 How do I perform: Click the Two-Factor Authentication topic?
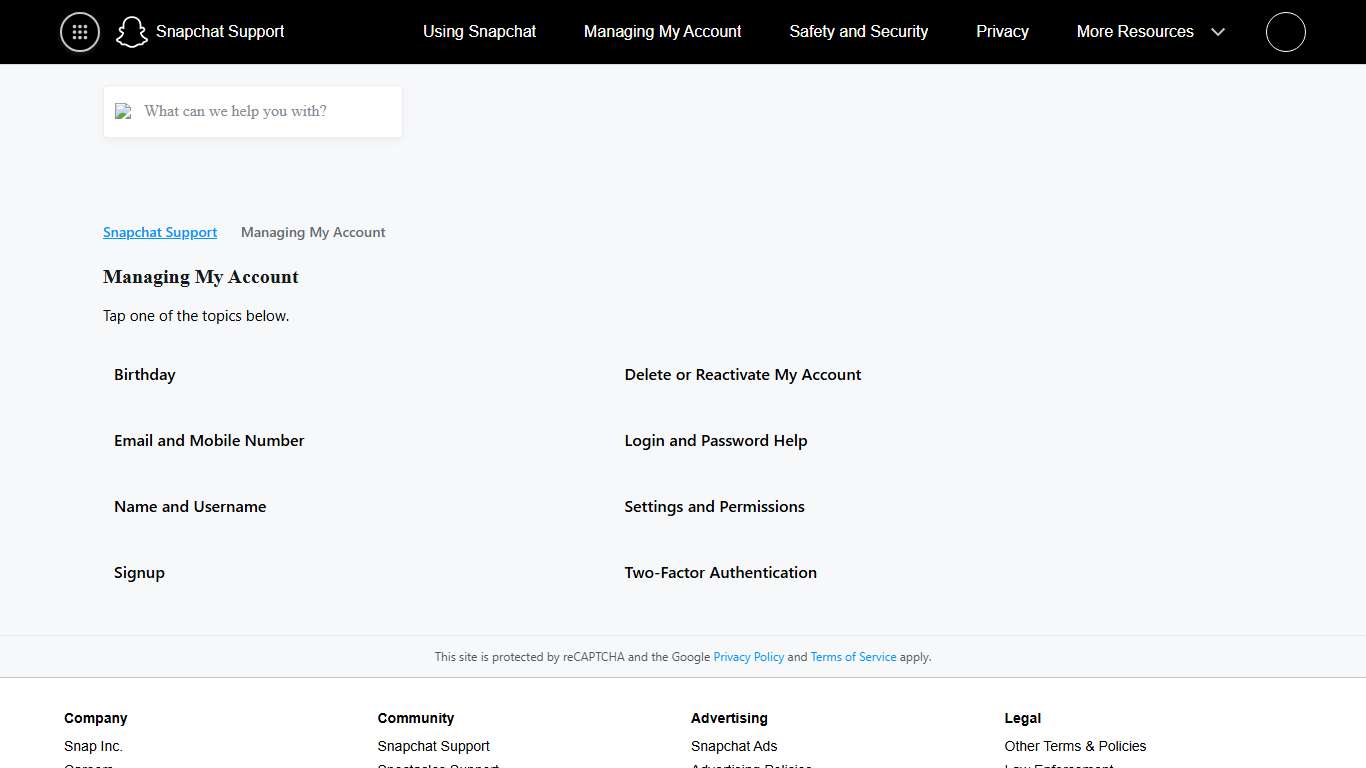click(720, 572)
